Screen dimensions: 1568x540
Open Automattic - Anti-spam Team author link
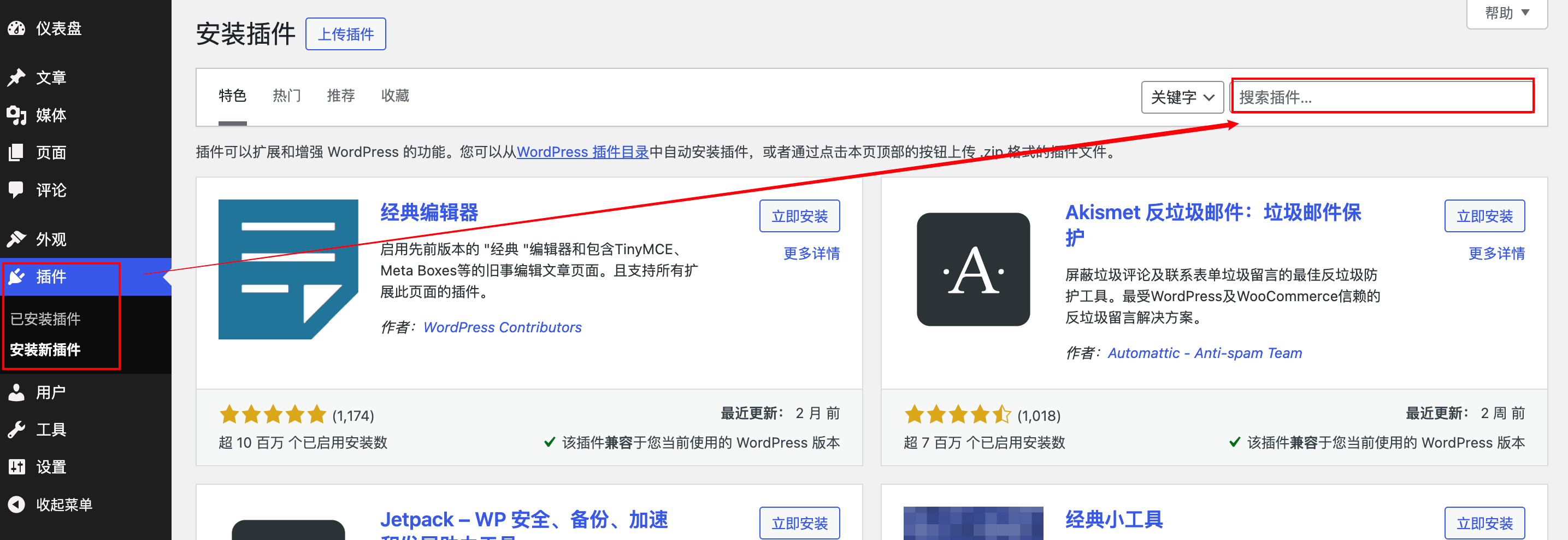point(1205,353)
